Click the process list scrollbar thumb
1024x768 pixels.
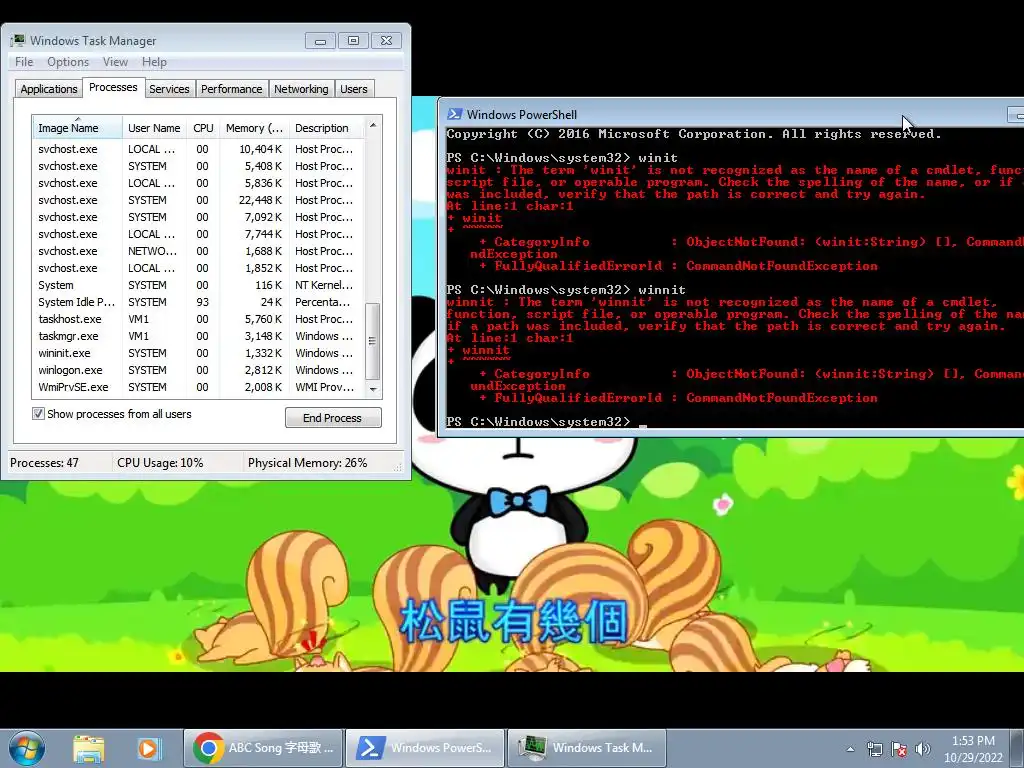click(373, 341)
